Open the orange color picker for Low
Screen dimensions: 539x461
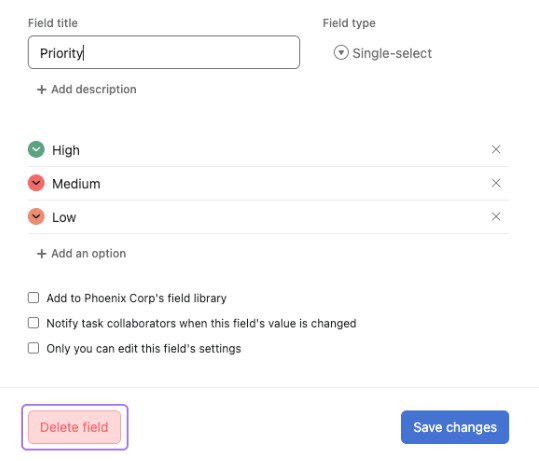click(36, 217)
